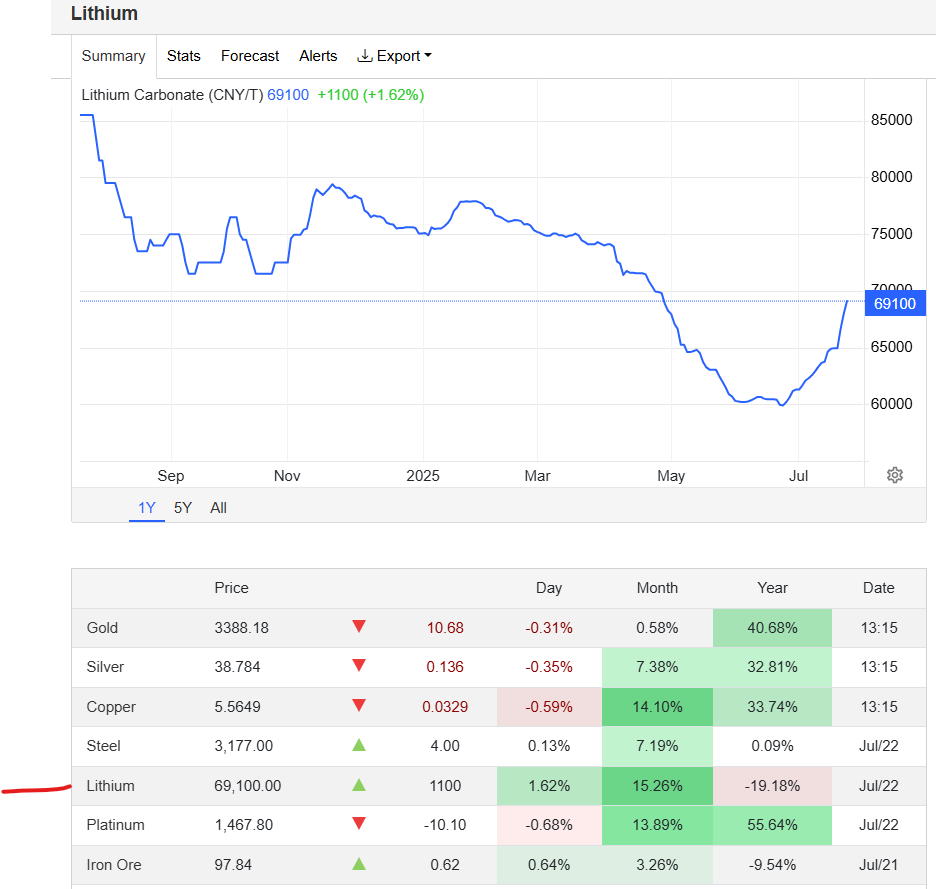Select the 1Y chart range
Viewport: 936px width, 889px height.
point(147,508)
